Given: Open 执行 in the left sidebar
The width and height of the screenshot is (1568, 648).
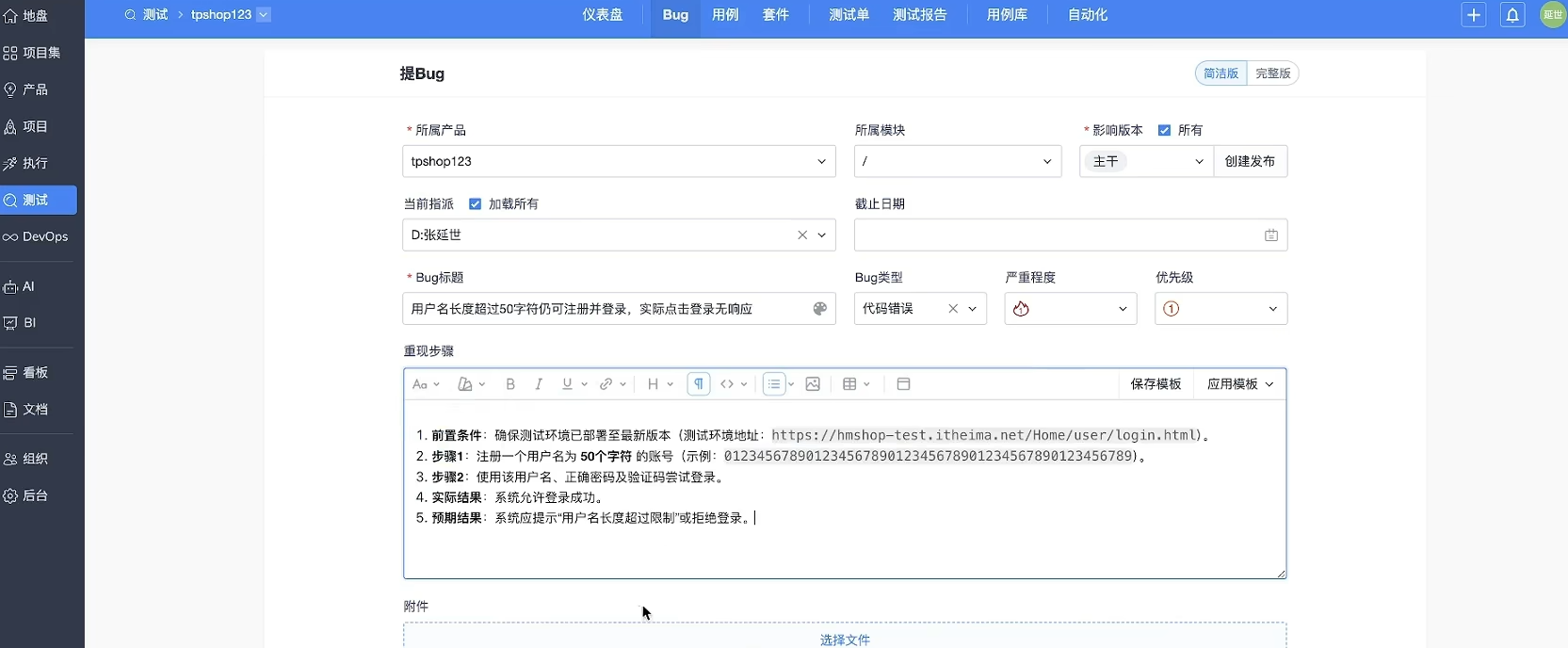Looking at the screenshot, I should tap(26, 163).
